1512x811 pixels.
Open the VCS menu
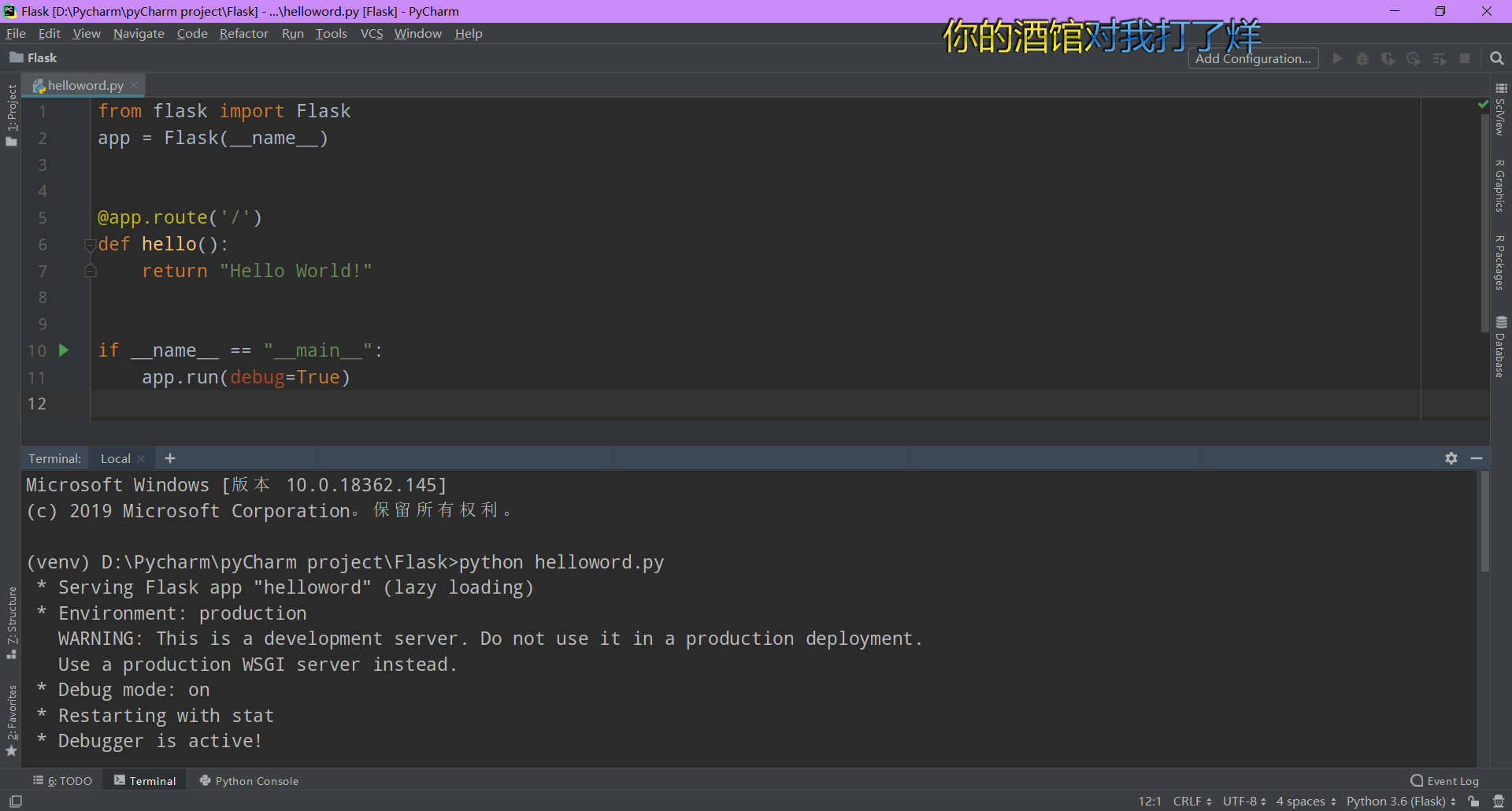coord(372,33)
